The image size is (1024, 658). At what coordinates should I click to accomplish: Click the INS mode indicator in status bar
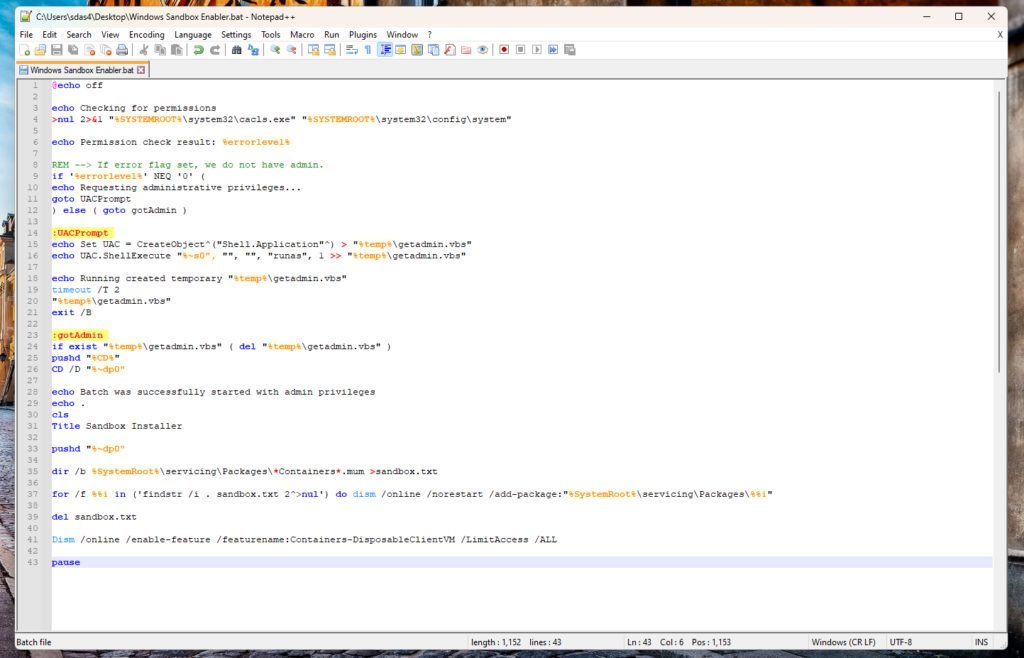click(982, 642)
